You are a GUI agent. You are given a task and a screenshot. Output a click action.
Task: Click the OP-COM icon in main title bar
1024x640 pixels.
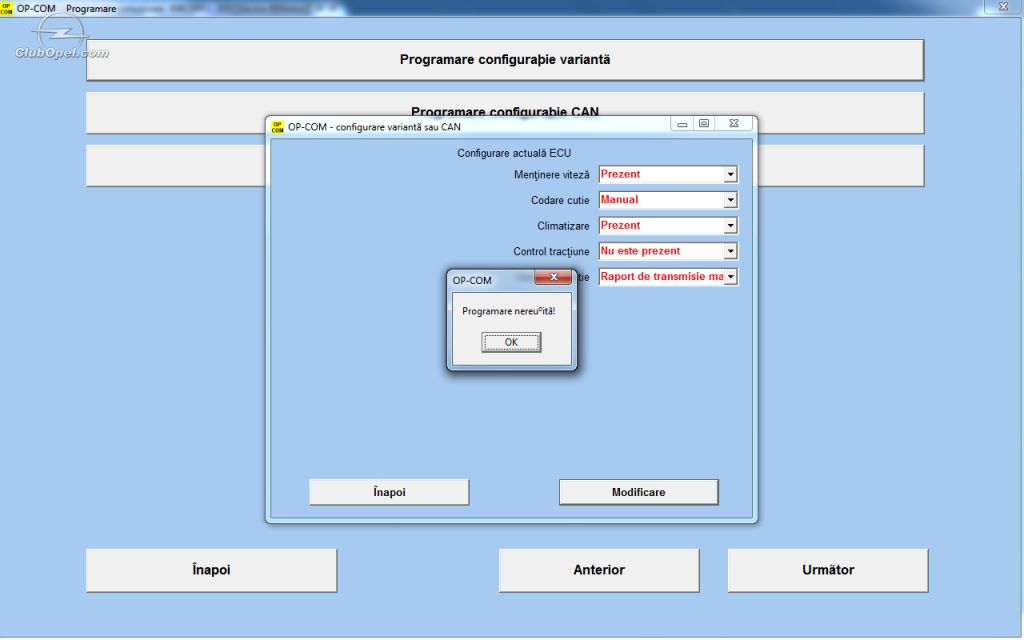(7, 8)
